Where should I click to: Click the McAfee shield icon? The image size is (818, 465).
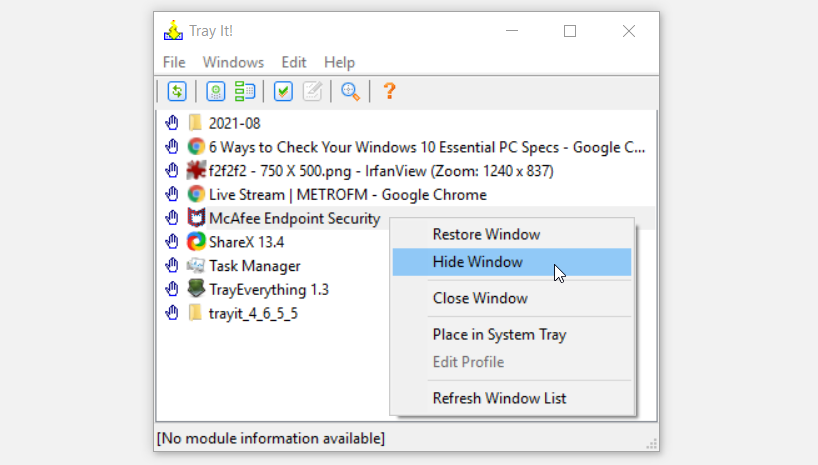[196, 218]
